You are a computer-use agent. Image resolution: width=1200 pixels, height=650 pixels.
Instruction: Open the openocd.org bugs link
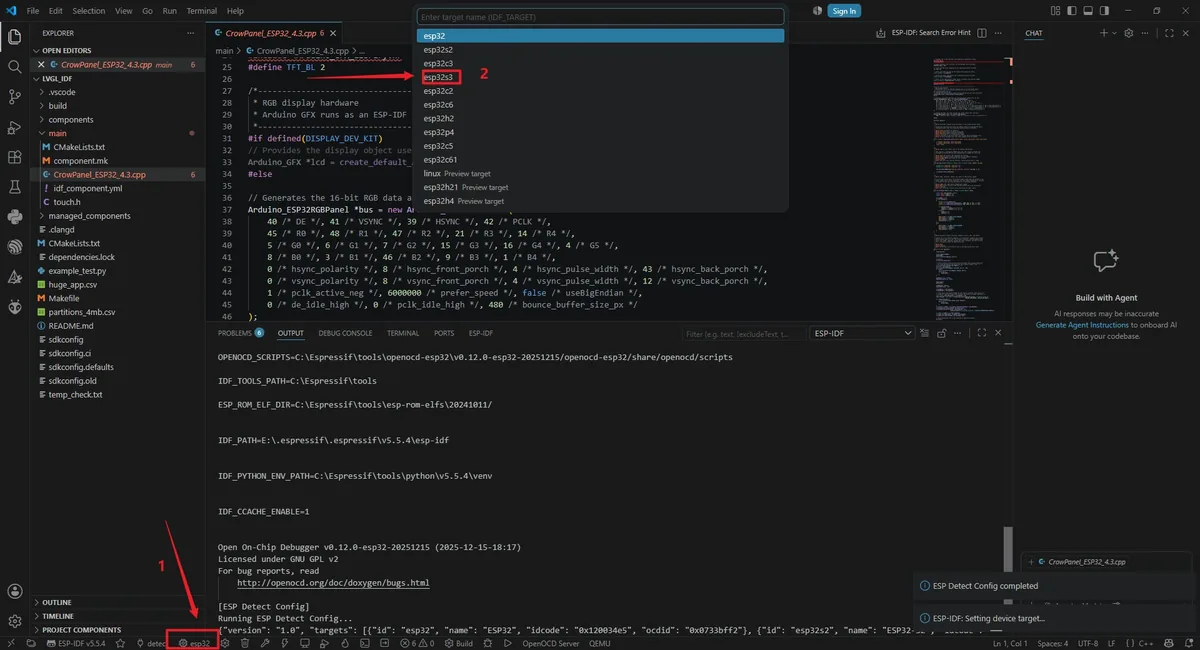pos(333,583)
